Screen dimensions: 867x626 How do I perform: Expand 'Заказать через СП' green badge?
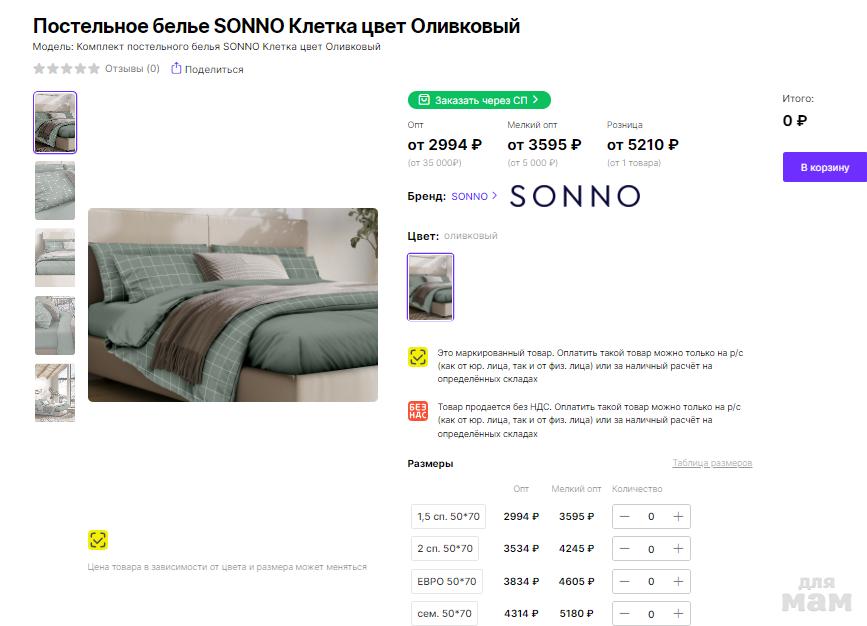tap(479, 100)
